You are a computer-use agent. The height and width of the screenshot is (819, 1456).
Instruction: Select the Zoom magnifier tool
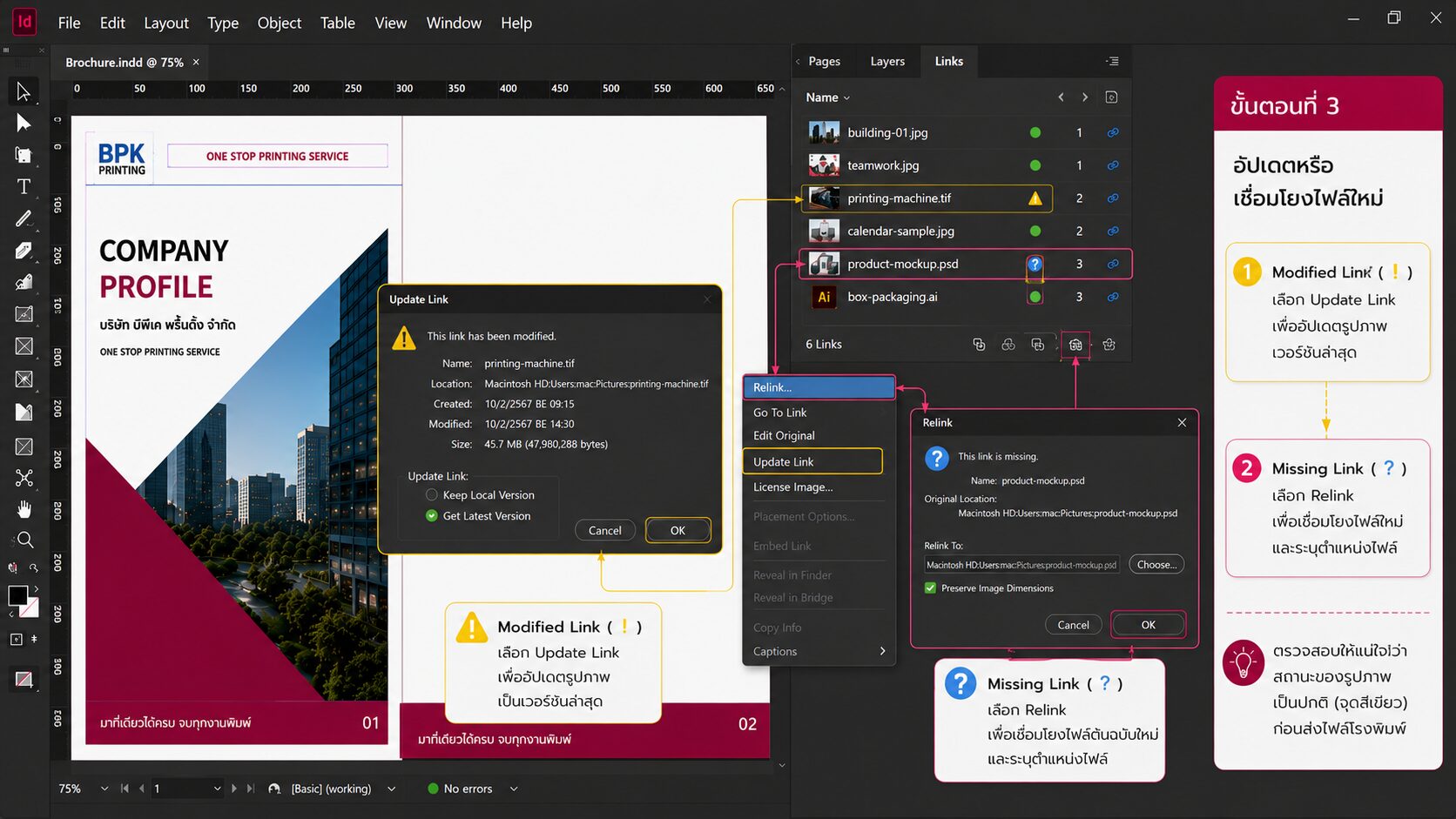coord(24,540)
